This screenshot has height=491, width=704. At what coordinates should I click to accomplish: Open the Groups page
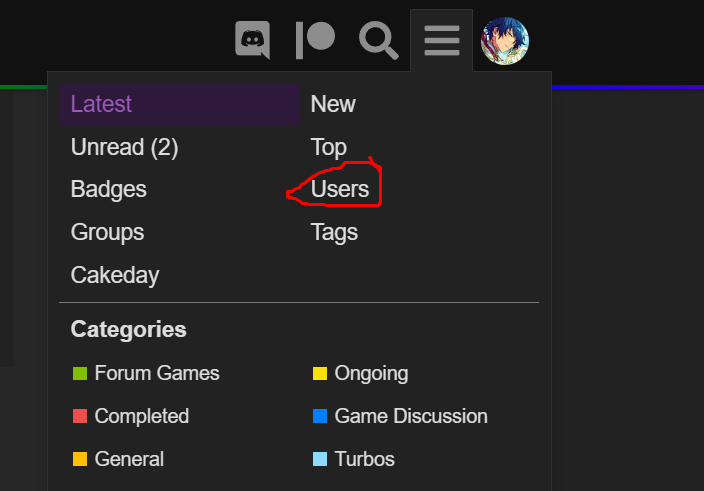107,232
